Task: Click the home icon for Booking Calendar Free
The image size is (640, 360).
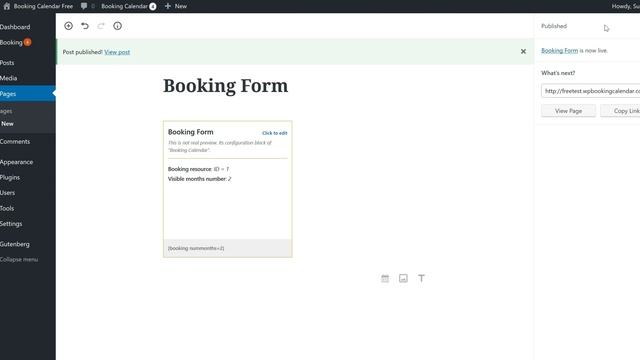Action: (7, 6)
